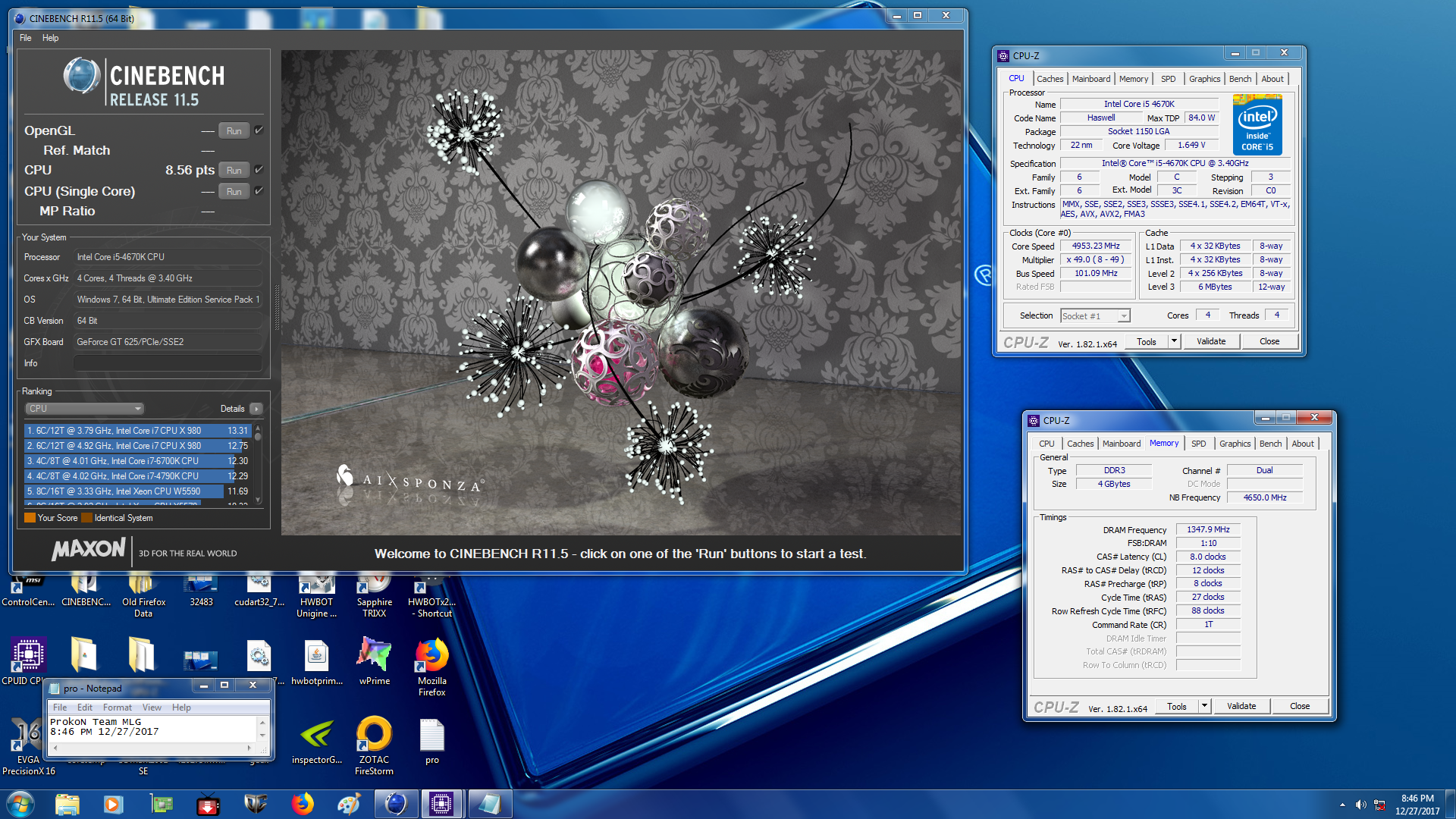
Task: Open CINEBENCH Help menu
Action: coord(50,38)
